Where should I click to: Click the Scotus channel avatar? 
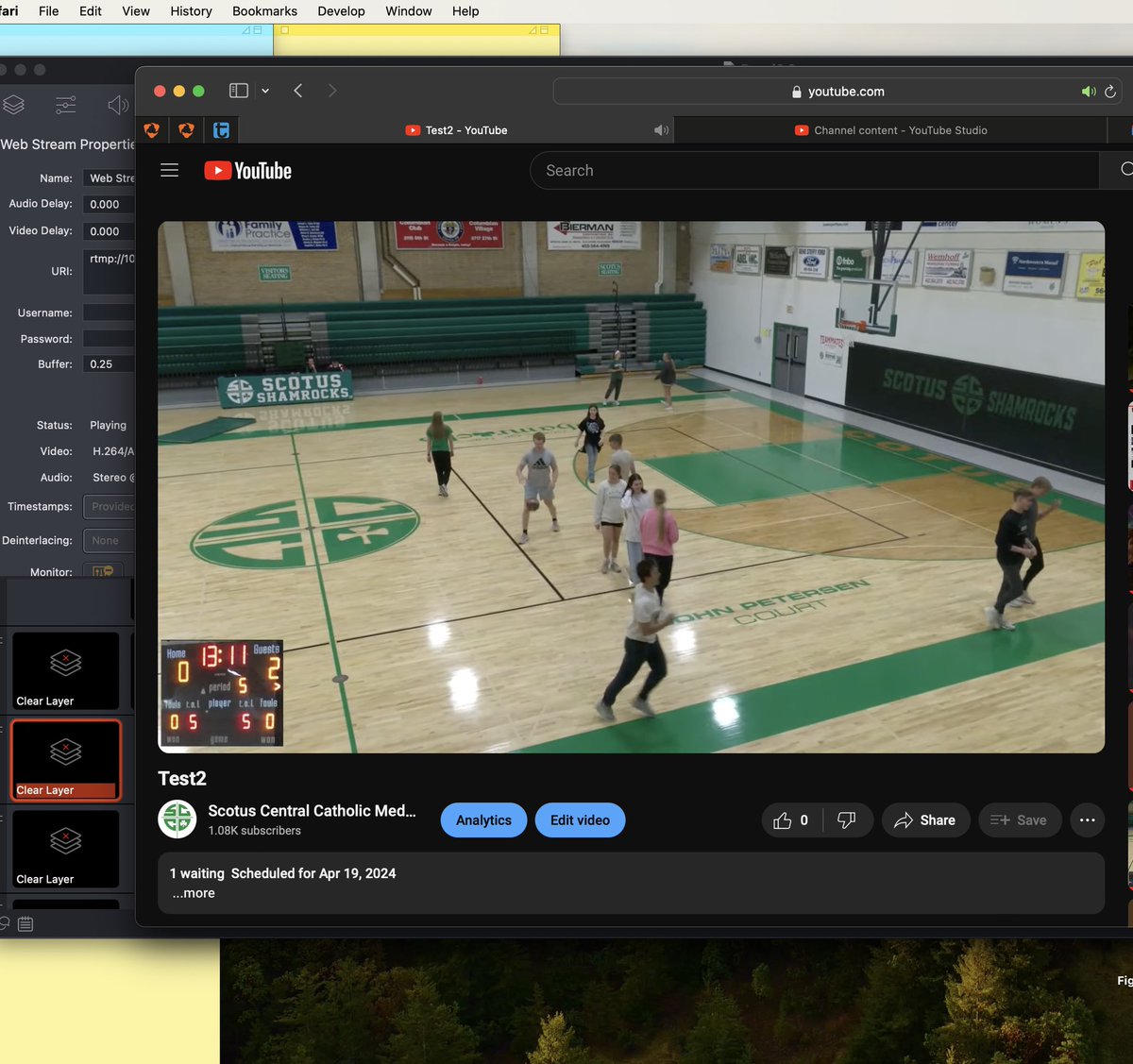point(177,819)
